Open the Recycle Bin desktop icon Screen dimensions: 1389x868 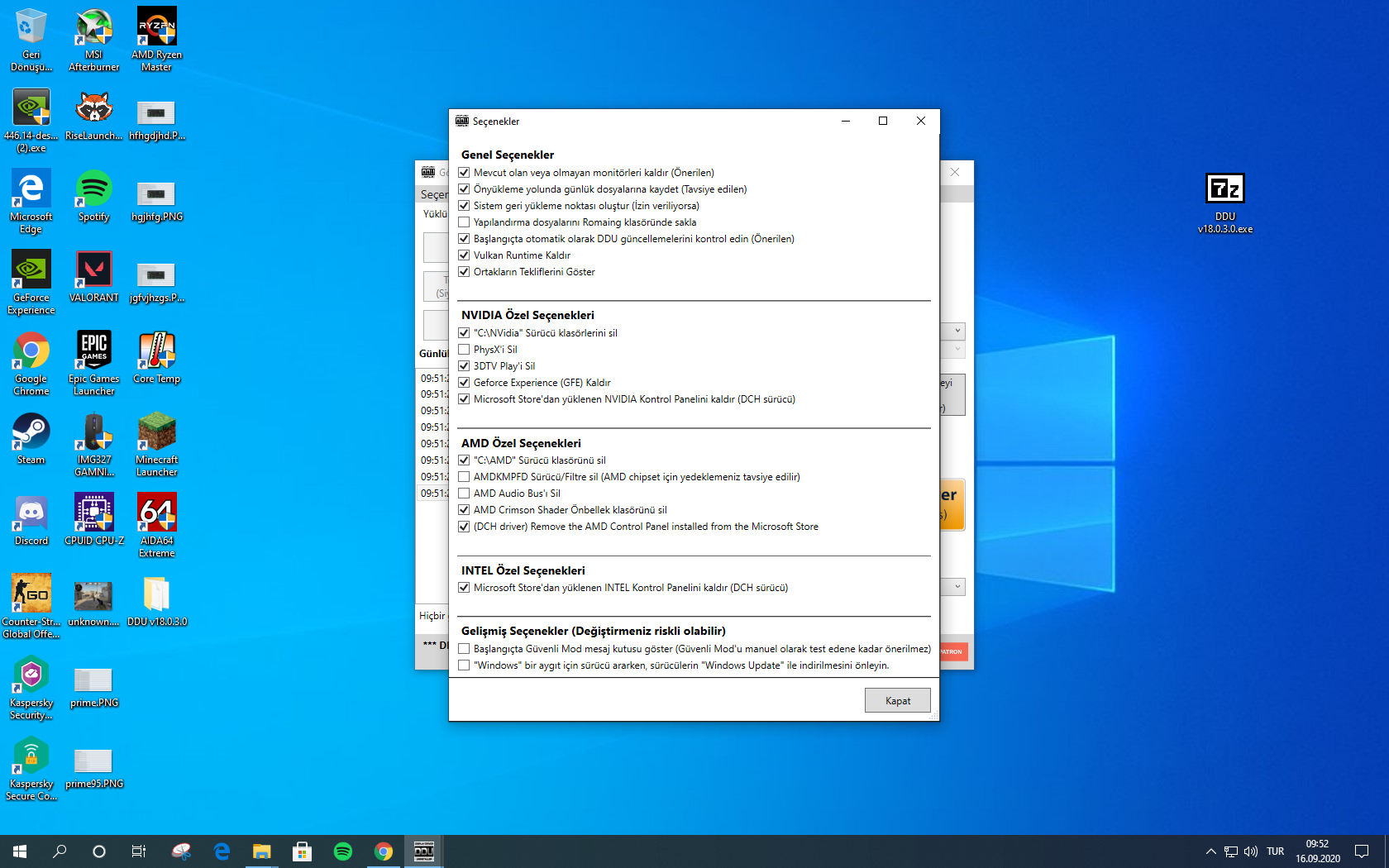pyautogui.click(x=31, y=40)
